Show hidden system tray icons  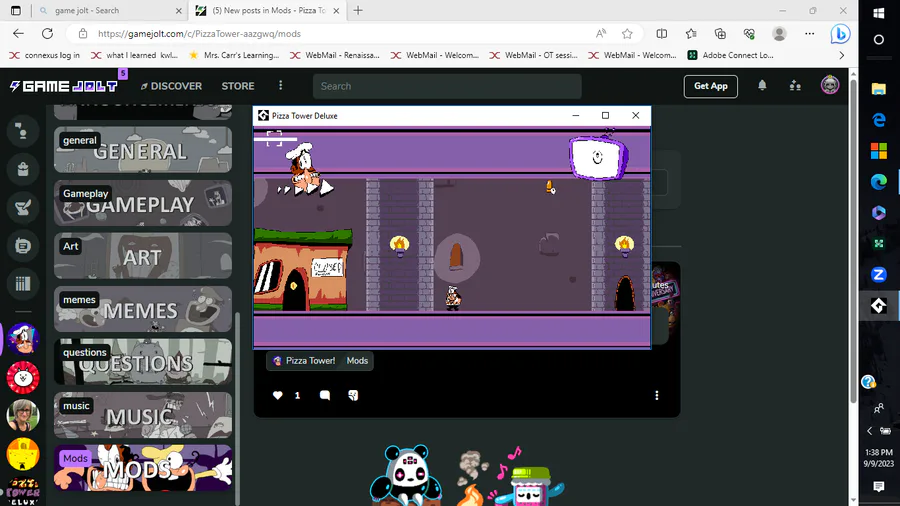pyautogui.click(x=870, y=431)
